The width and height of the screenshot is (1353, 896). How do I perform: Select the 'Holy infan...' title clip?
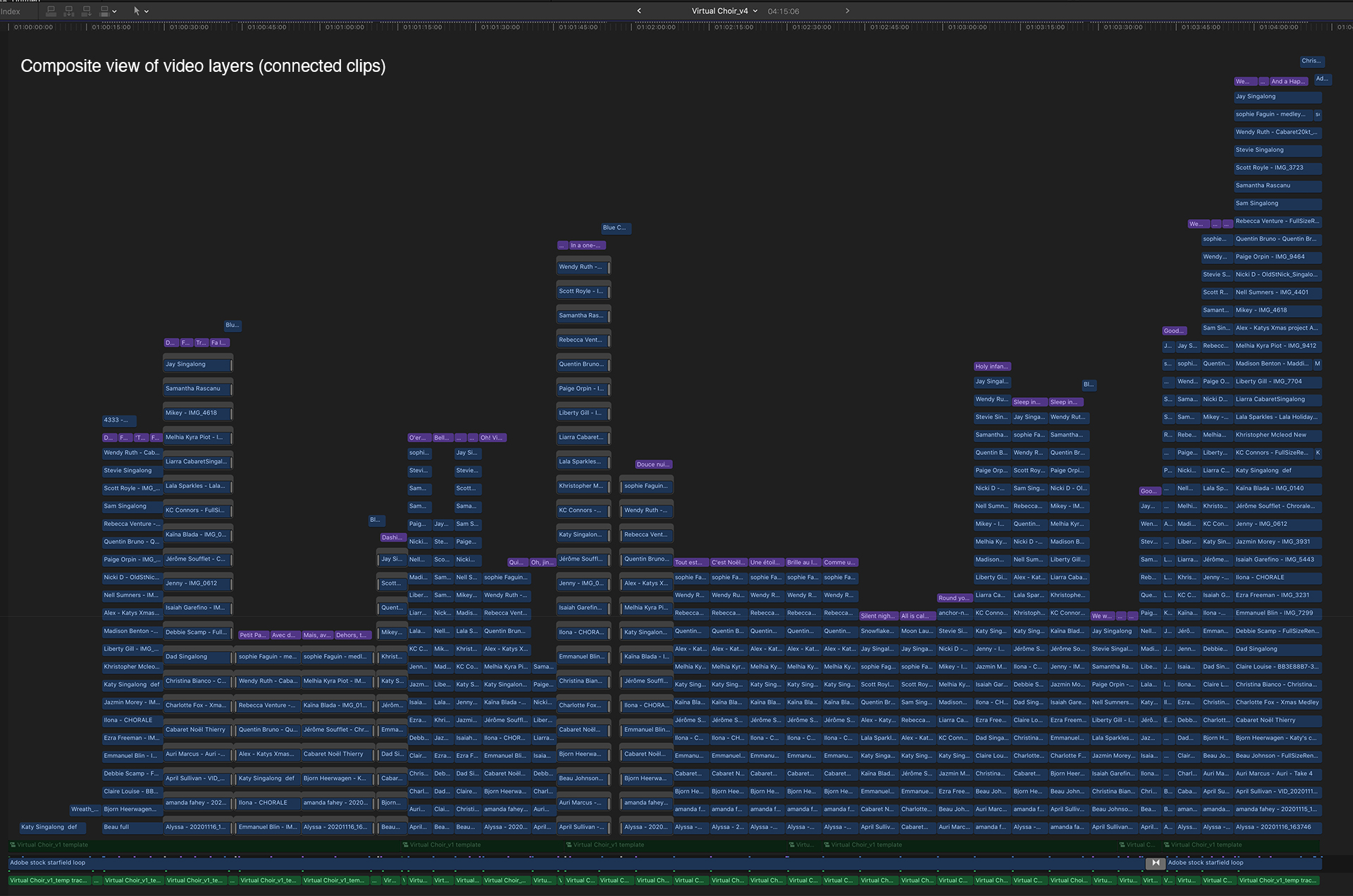(x=992, y=366)
